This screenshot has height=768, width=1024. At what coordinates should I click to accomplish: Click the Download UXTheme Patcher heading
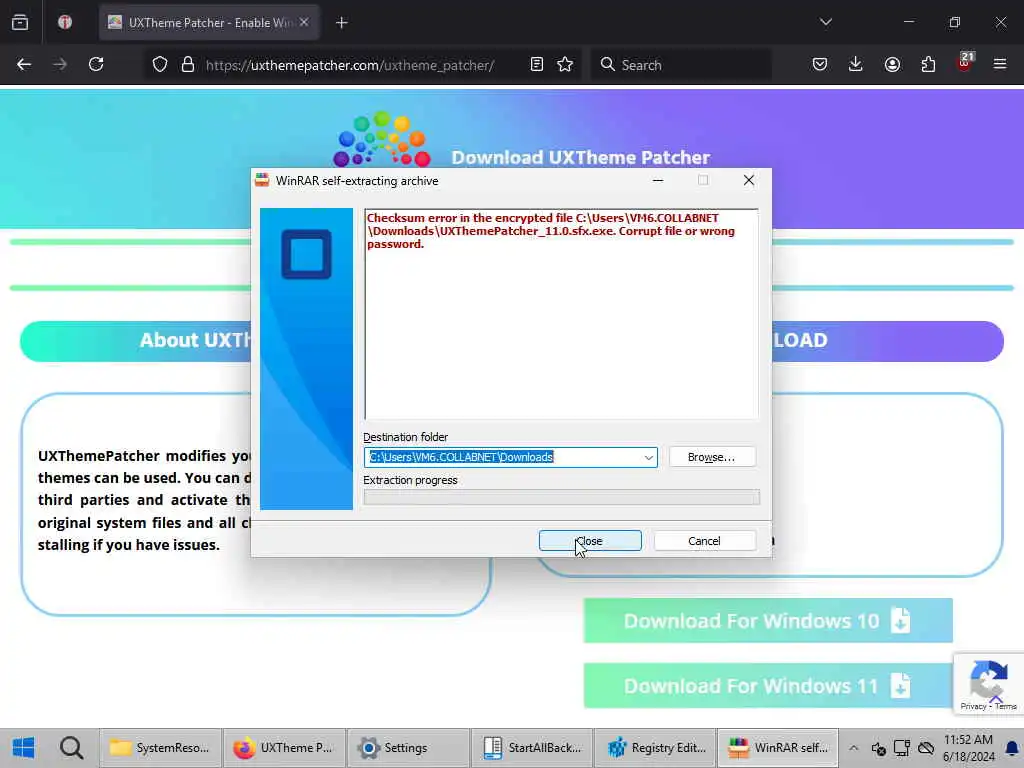tap(581, 158)
